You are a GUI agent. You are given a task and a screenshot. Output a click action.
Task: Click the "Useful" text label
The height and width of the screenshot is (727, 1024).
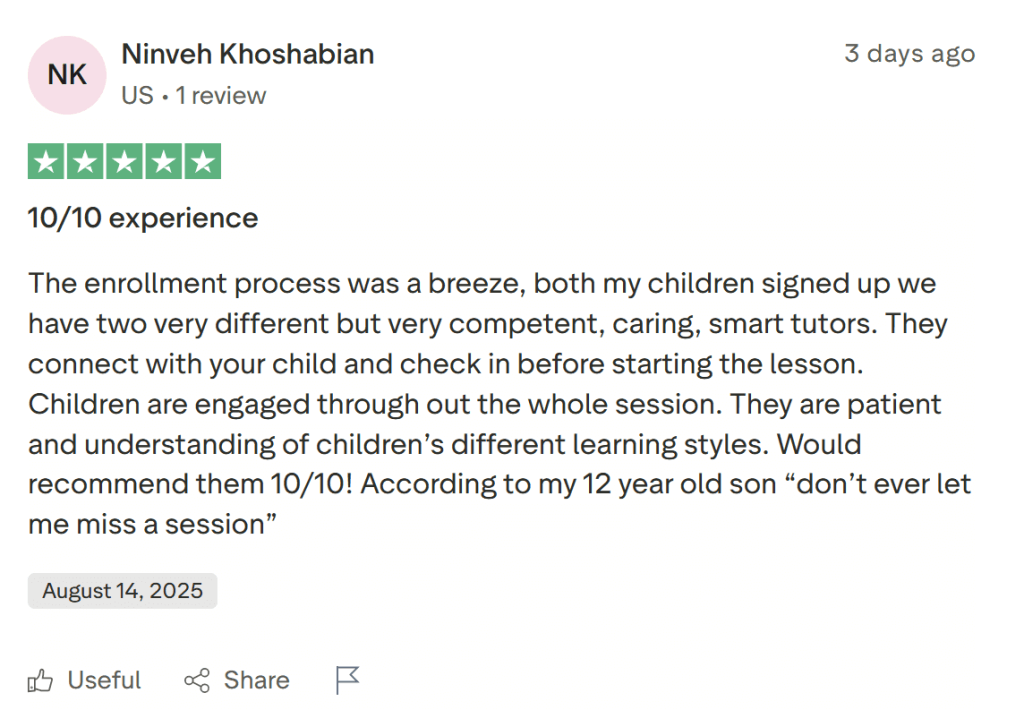(x=104, y=681)
